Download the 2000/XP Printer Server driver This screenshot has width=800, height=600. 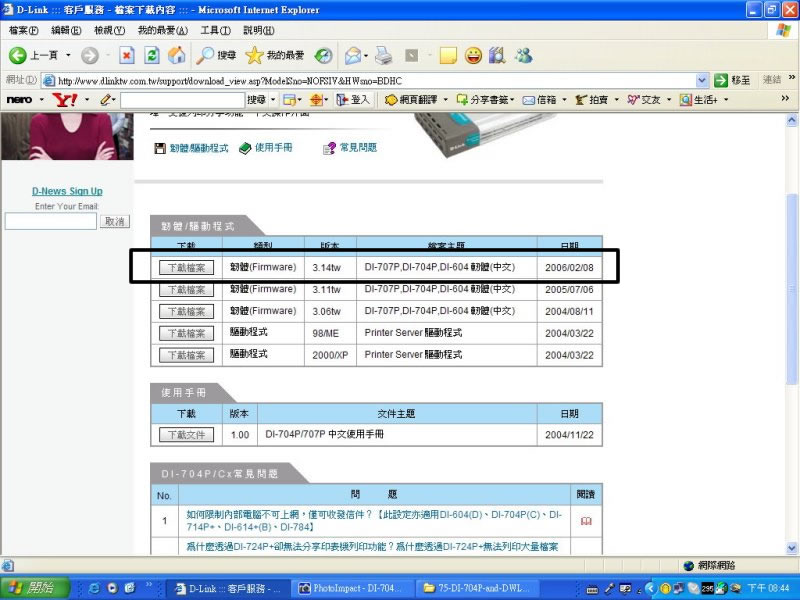pos(186,355)
